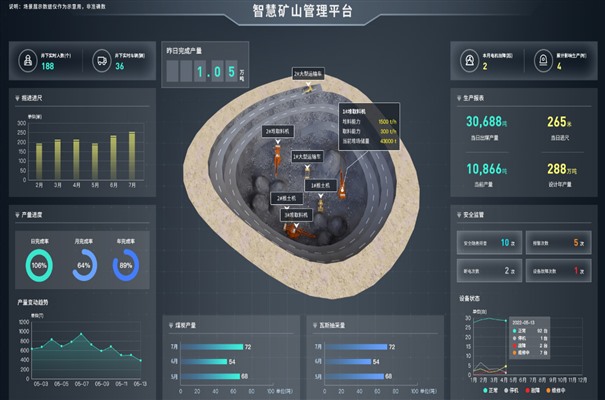Select the 1#推土机 bulldozer marker in the pit

pos(321,186)
